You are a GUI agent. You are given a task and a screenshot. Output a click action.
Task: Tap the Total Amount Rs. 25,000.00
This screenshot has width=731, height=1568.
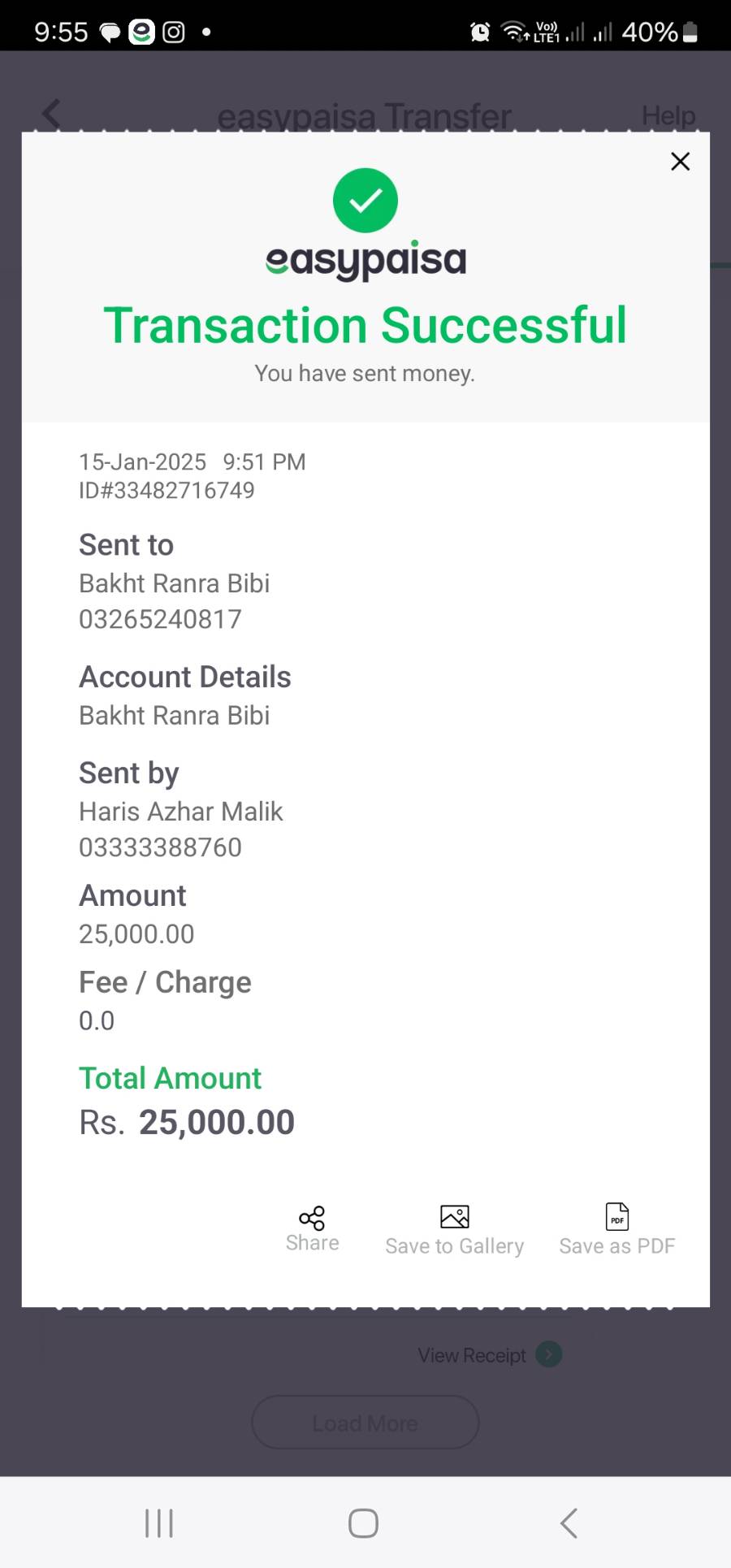coord(187,1122)
